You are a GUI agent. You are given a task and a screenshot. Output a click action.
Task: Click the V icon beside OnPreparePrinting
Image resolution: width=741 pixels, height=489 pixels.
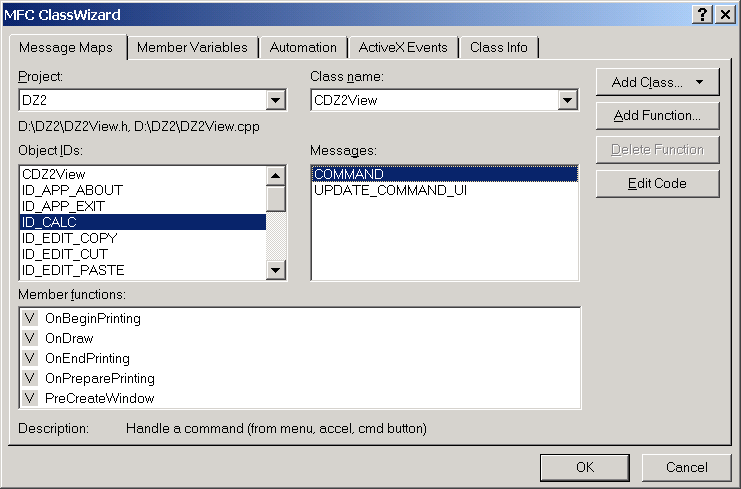pyautogui.click(x=30, y=378)
